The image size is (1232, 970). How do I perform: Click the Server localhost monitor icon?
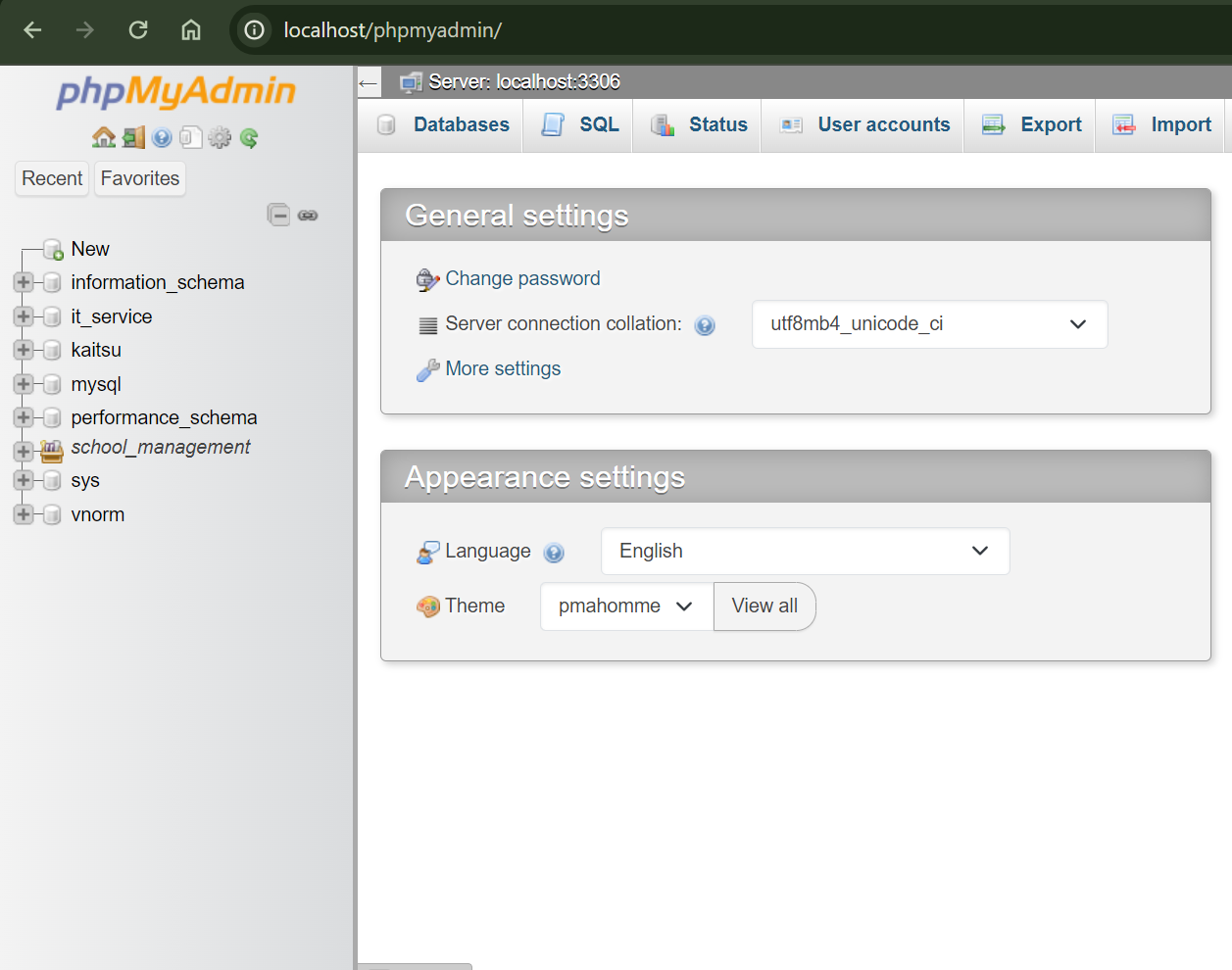(411, 82)
